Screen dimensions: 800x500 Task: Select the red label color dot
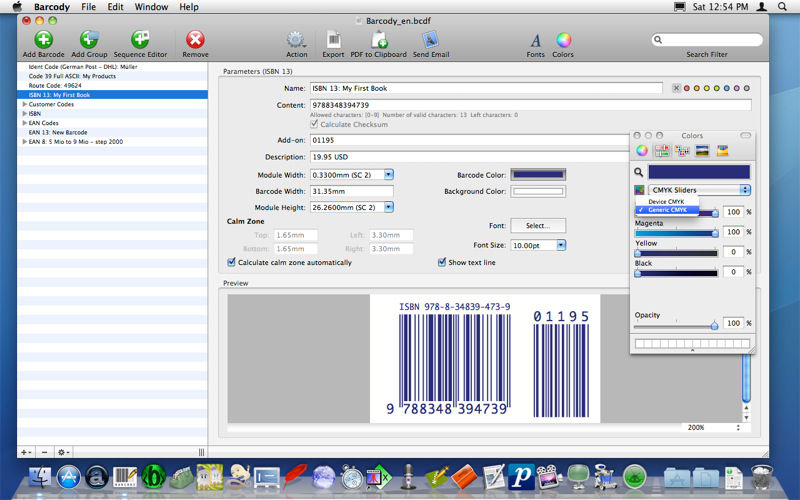[687, 88]
